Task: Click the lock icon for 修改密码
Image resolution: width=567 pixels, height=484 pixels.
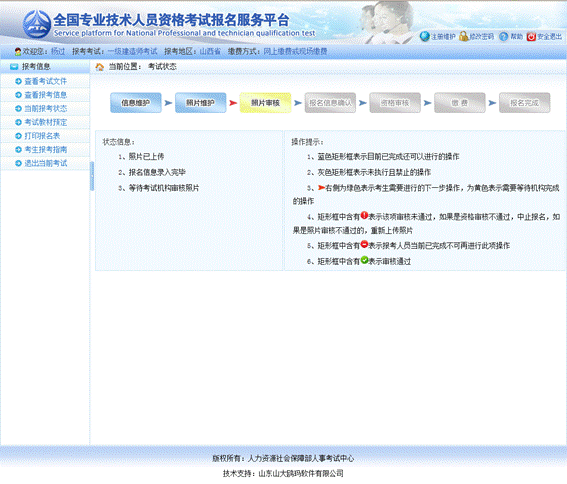Action: coord(463,36)
